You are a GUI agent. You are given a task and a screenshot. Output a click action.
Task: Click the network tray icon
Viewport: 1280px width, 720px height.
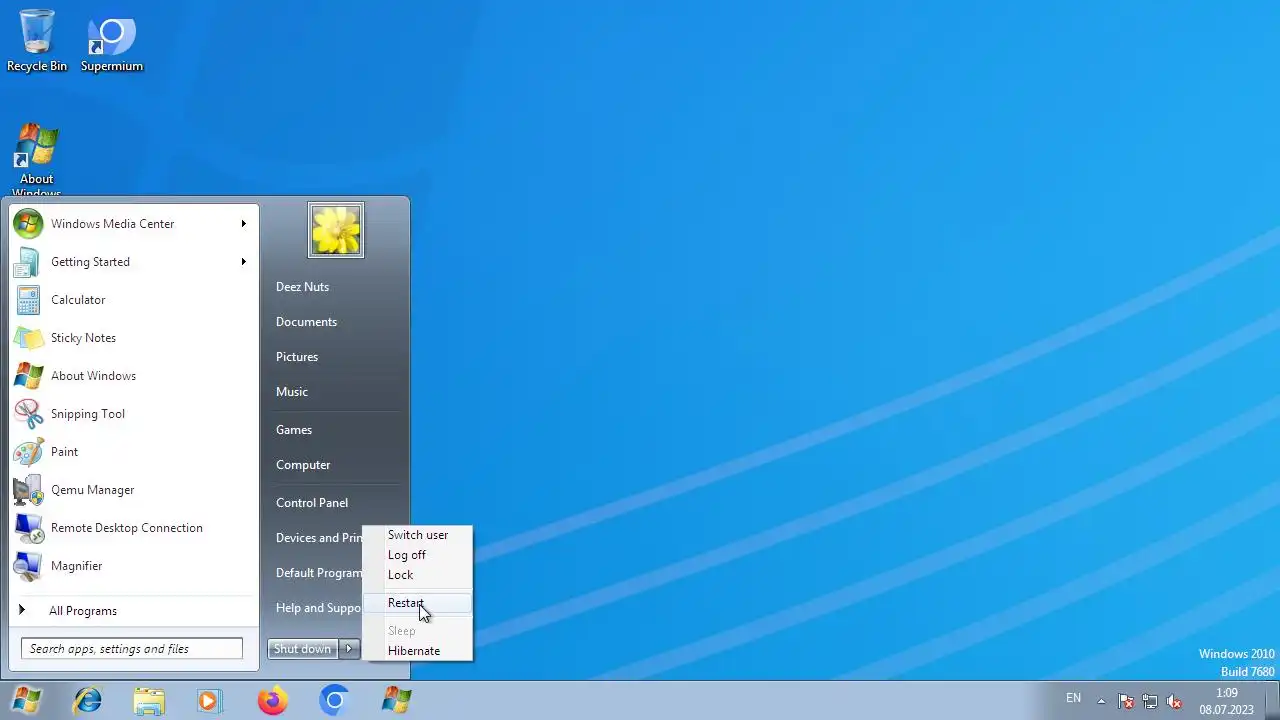tap(1150, 701)
